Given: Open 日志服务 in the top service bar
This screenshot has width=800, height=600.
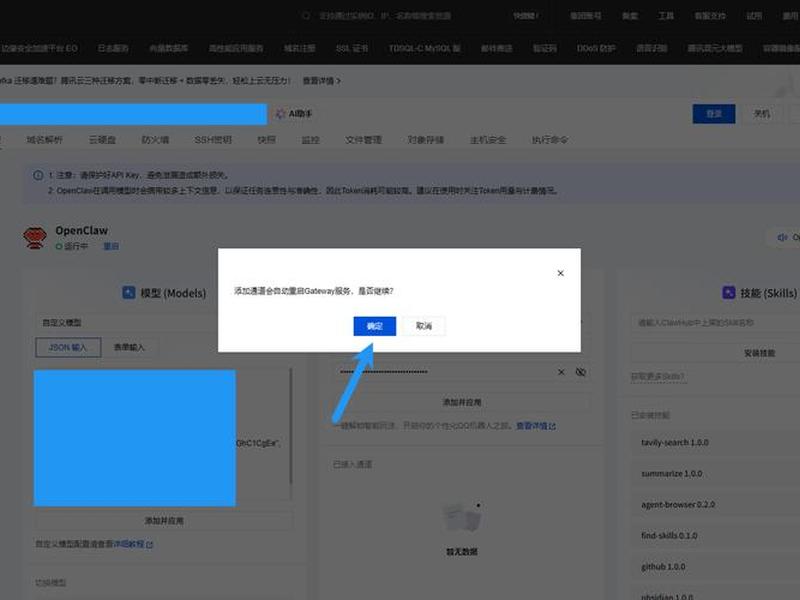Looking at the screenshot, I should click(113, 48).
